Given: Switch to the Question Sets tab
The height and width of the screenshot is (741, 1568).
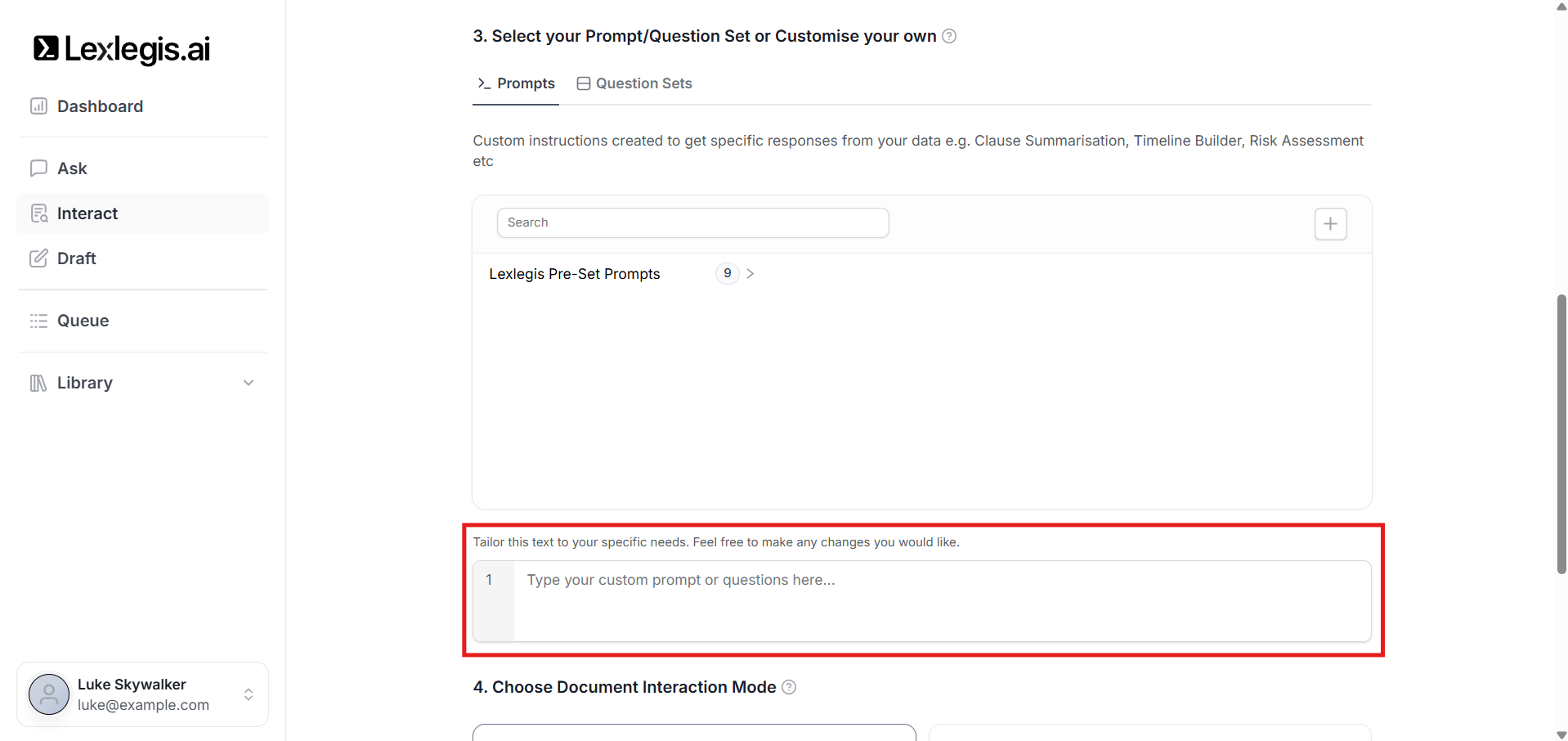Looking at the screenshot, I should click(634, 83).
